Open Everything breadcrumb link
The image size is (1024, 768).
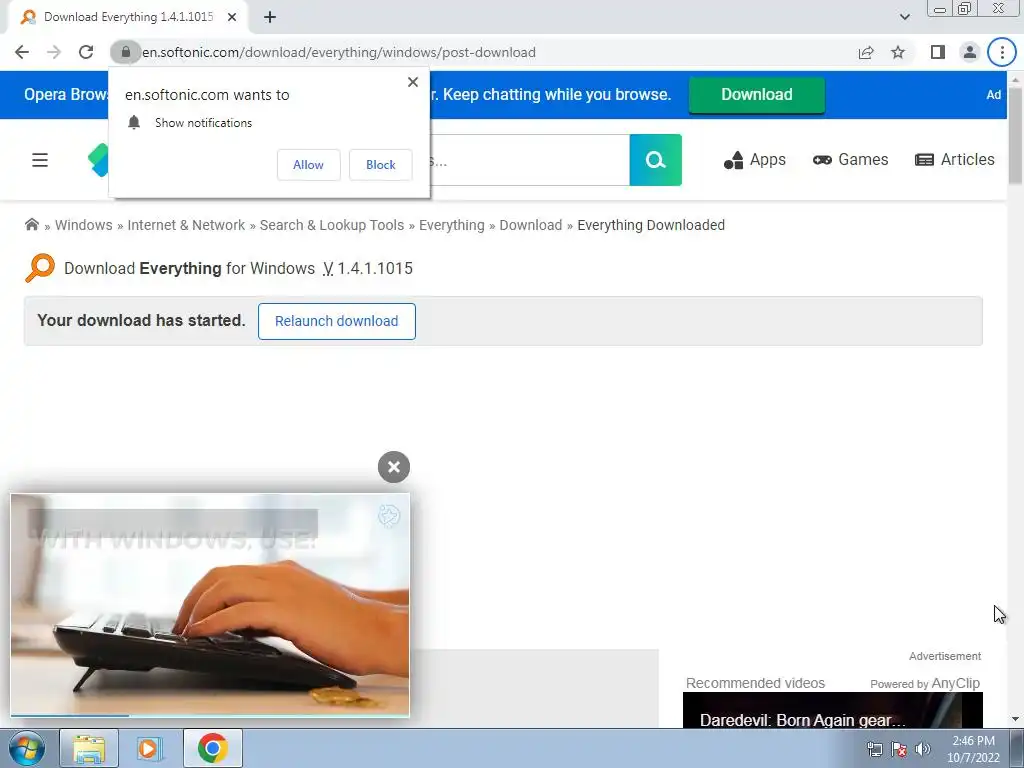click(452, 225)
